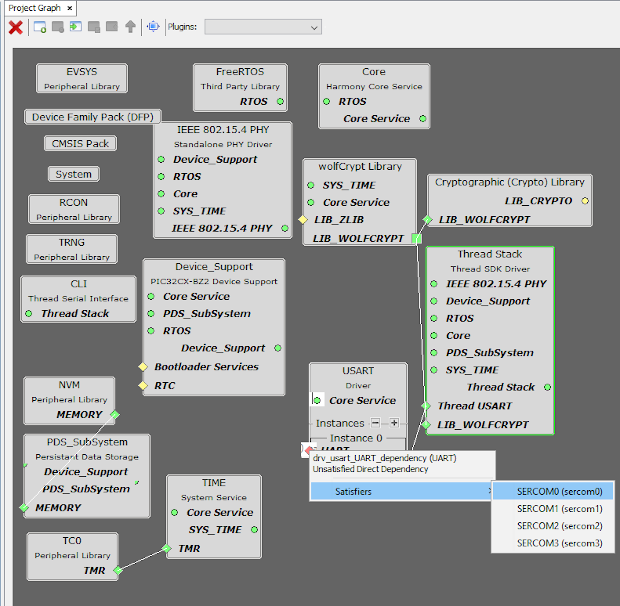The height and width of the screenshot is (606, 620).
Task: Click the yellow RTC diamond on Device_Support
Action: [x=143, y=385]
